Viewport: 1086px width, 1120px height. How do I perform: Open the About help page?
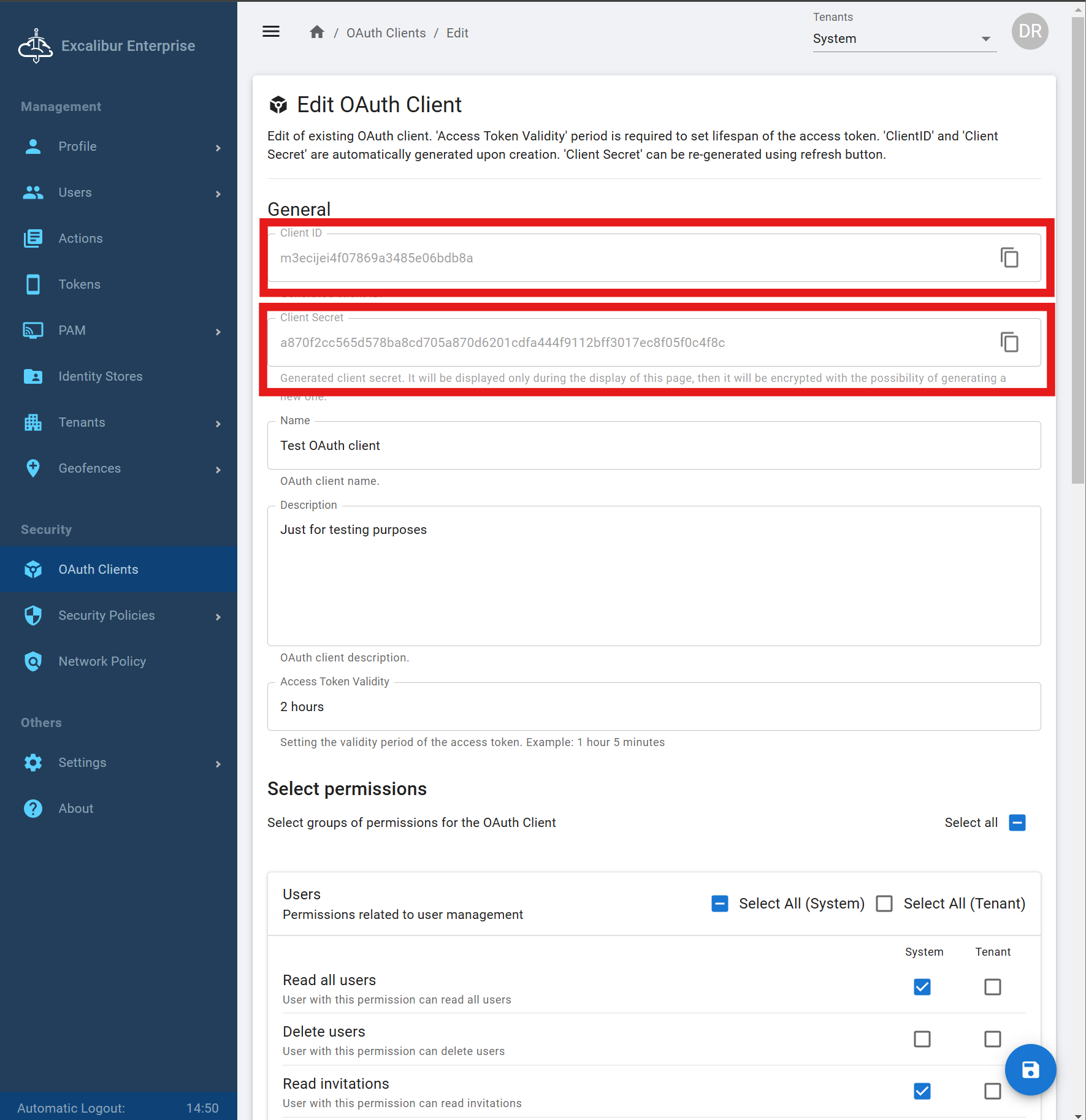[x=75, y=809]
